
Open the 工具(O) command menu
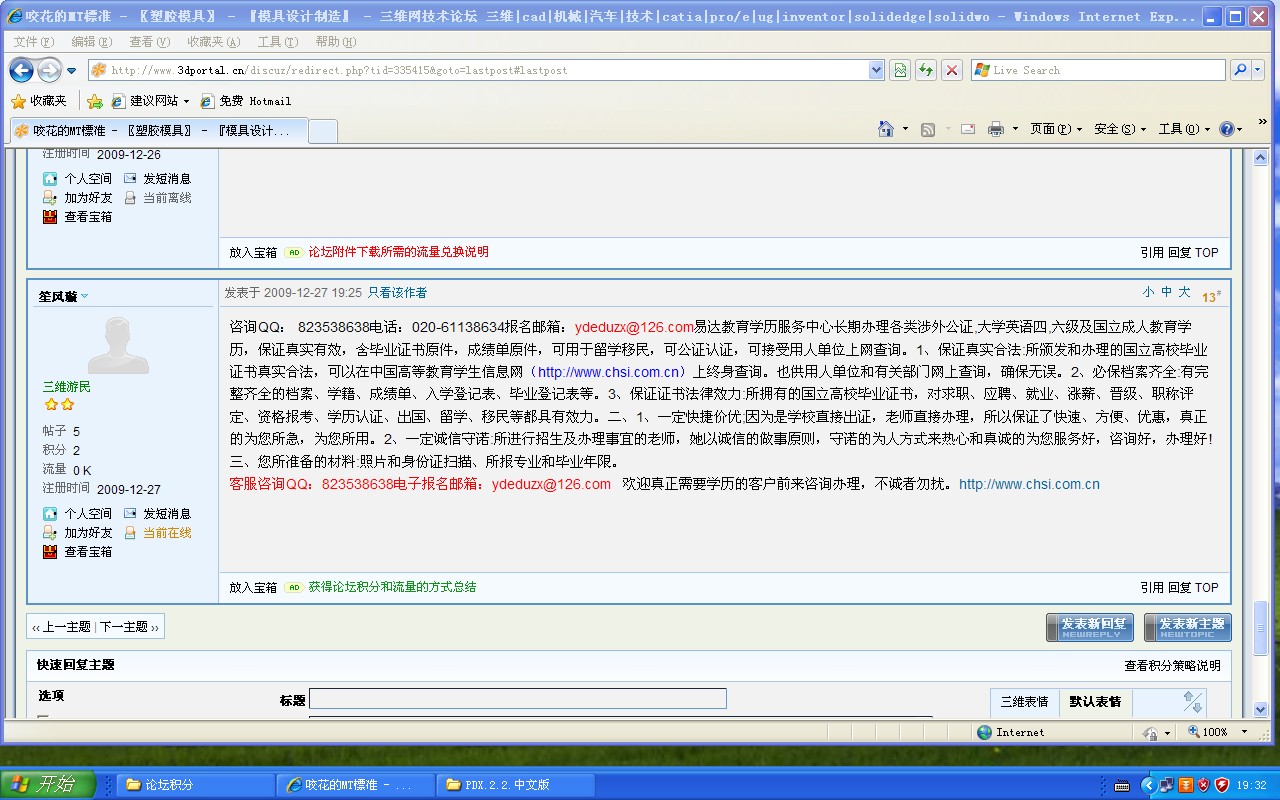(1184, 129)
